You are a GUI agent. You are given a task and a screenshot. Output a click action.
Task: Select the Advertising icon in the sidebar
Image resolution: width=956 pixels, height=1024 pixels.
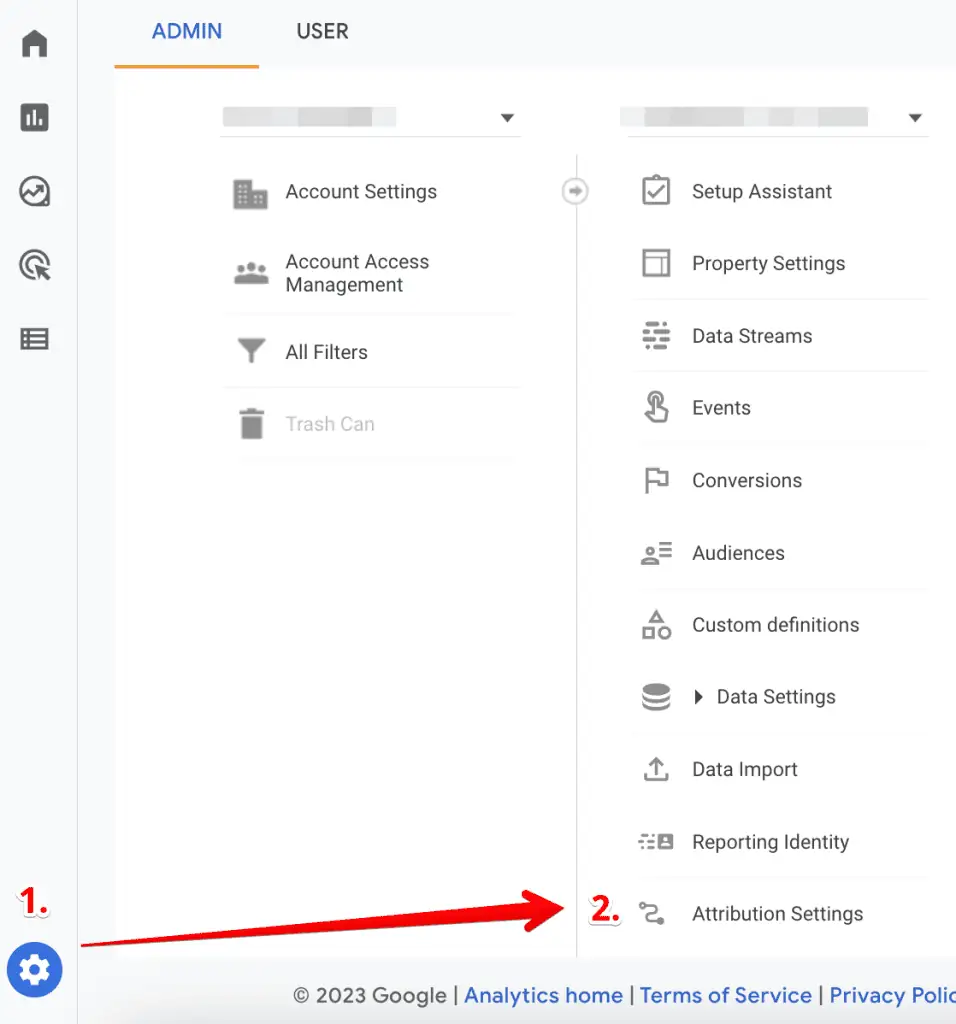coord(35,265)
